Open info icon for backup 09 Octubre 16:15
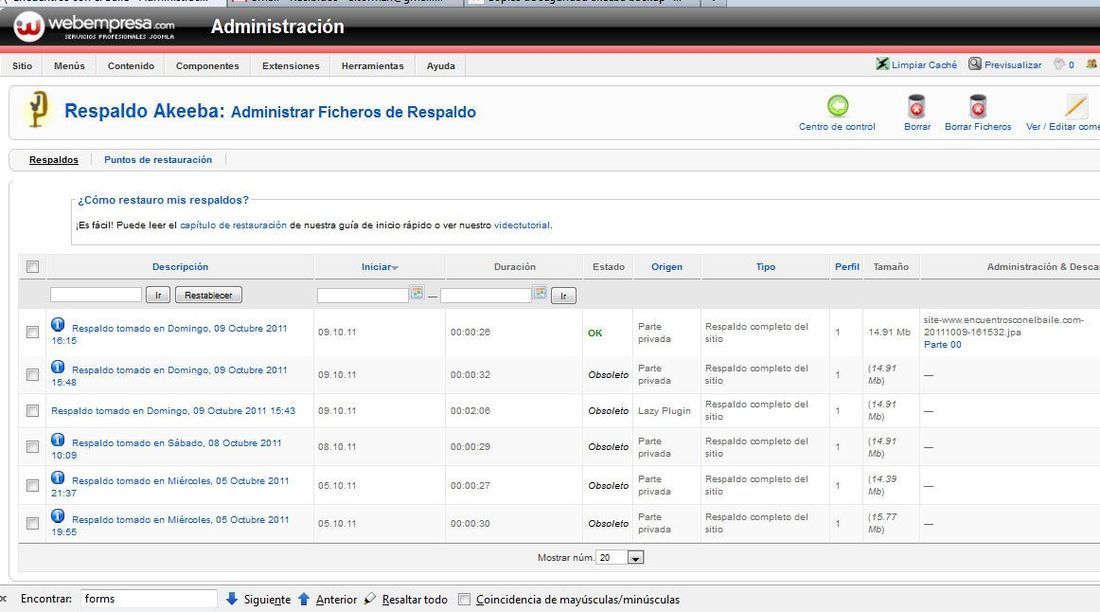 (x=58, y=324)
